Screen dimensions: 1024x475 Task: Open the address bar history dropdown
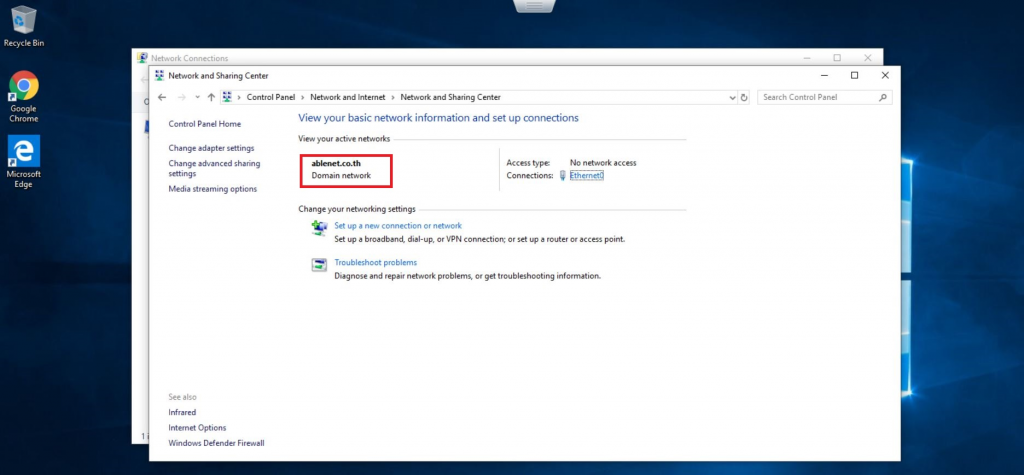tap(731, 97)
